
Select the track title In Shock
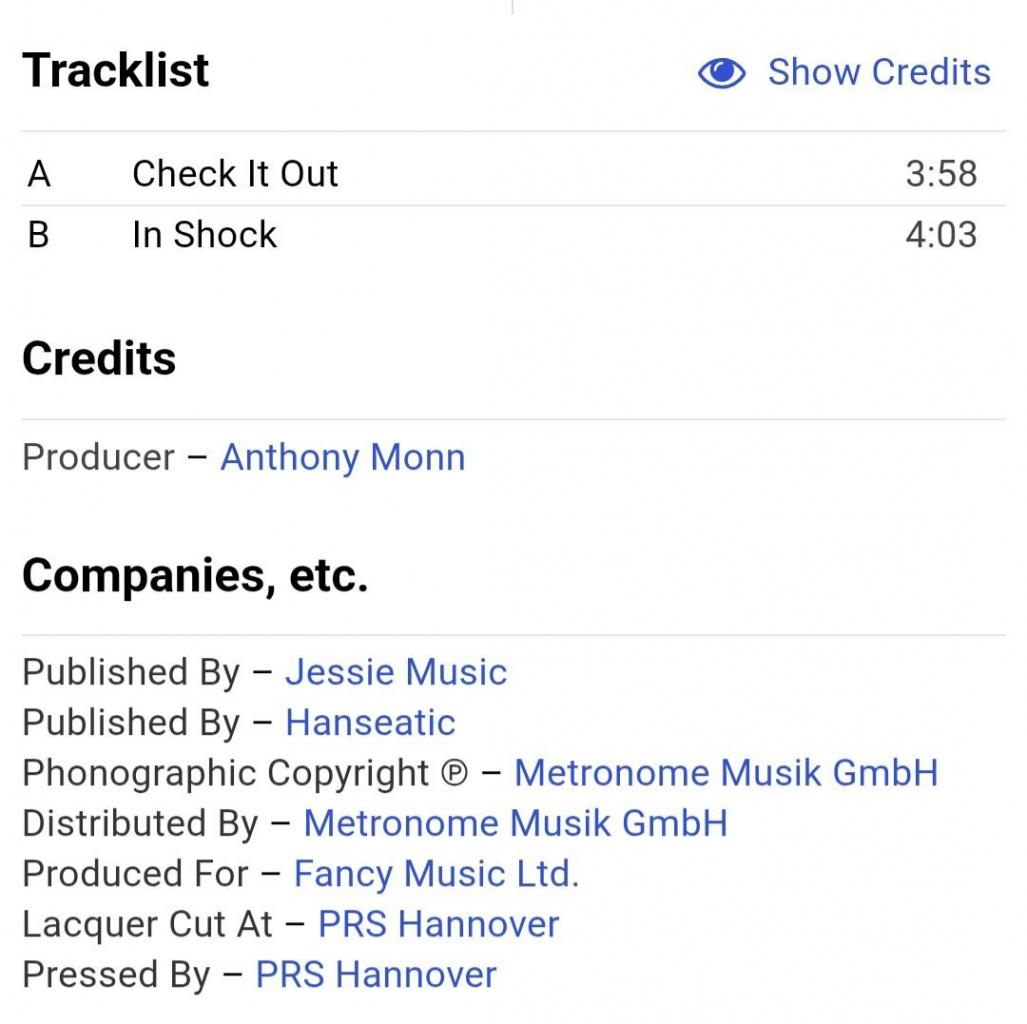tap(204, 235)
